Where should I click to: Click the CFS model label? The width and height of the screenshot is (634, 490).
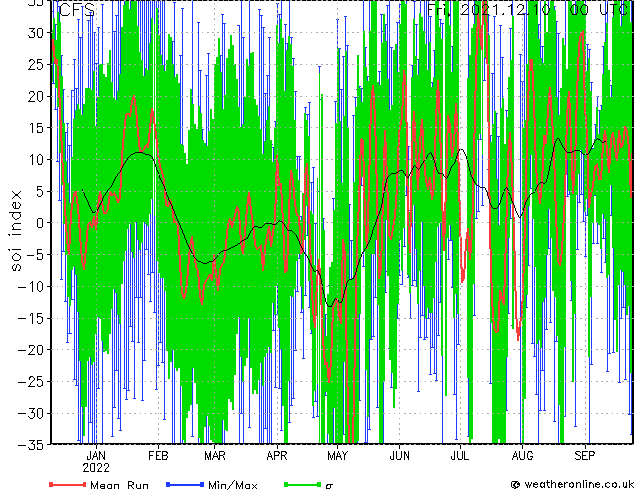(x=77, y=10)
